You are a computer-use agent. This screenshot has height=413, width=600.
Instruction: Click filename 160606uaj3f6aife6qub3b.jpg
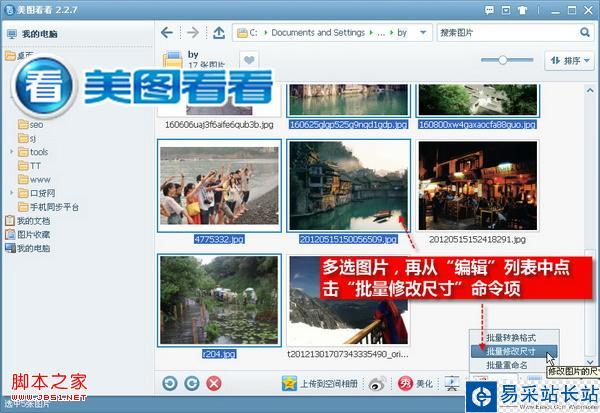[x=219, y=125]
